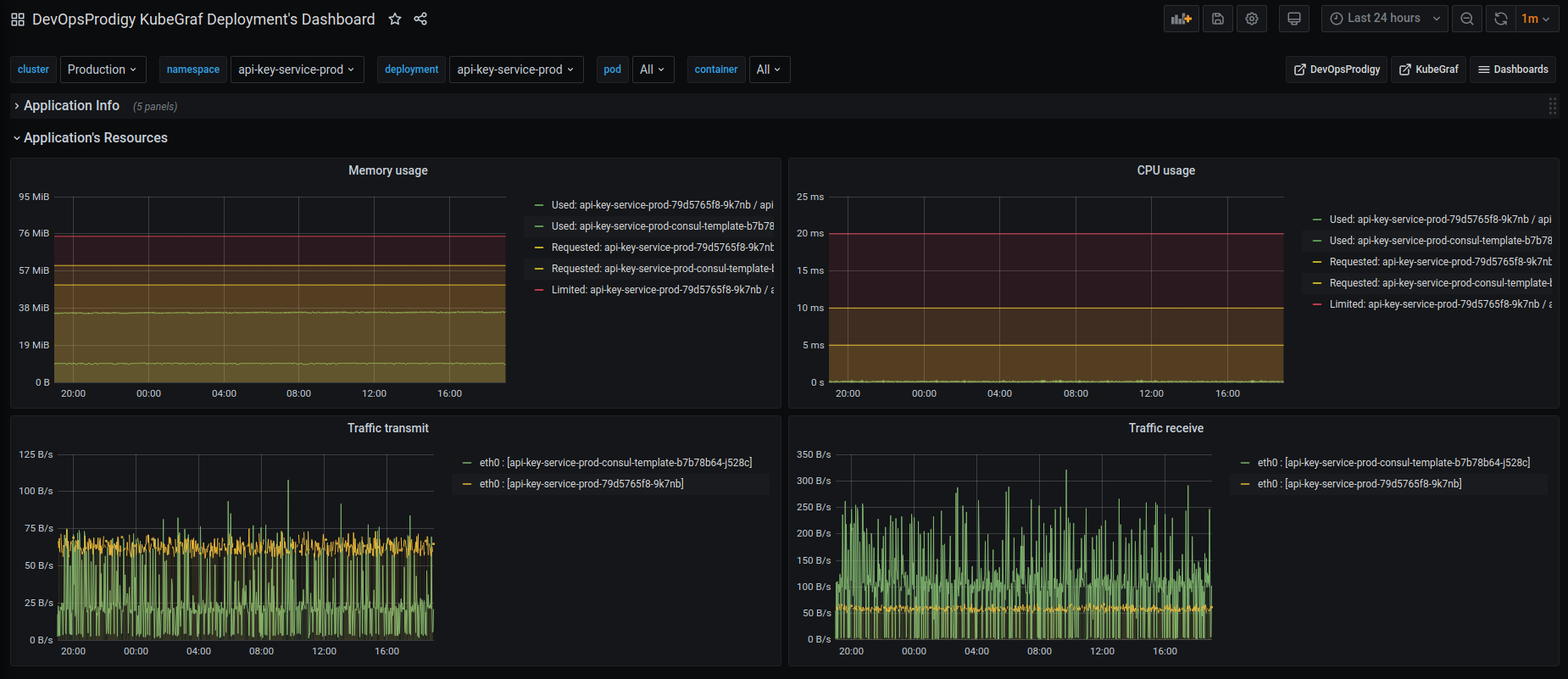This screenshot has width=1568, height=679.
Task: Toggle eth0 api-key-service-prod-79d5765f8-9k7nb in Traffic transmit legend
Action: point(581,484)
